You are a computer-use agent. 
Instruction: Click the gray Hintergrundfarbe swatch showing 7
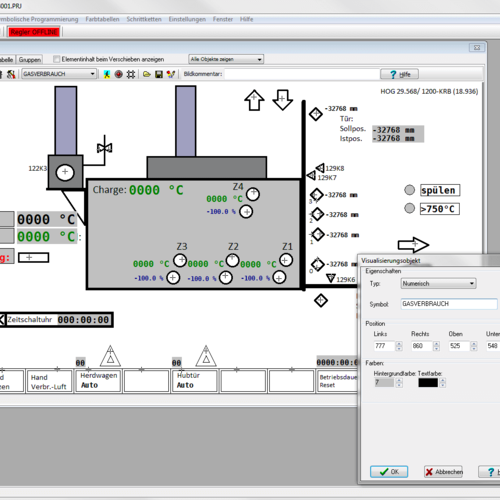coord(384,383)
